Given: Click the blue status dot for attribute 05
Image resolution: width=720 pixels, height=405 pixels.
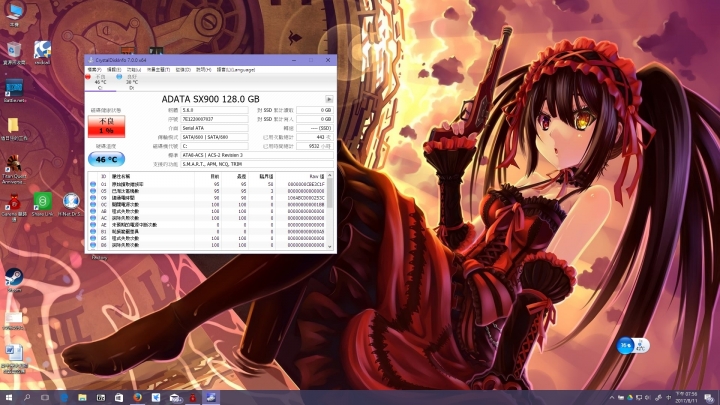Looking at the screenshot, I should point(93,191).
